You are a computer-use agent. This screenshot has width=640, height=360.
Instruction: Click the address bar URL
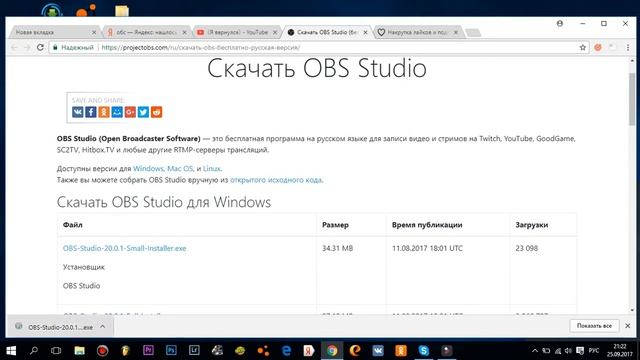pyautogui.click(x=201, y=47)
